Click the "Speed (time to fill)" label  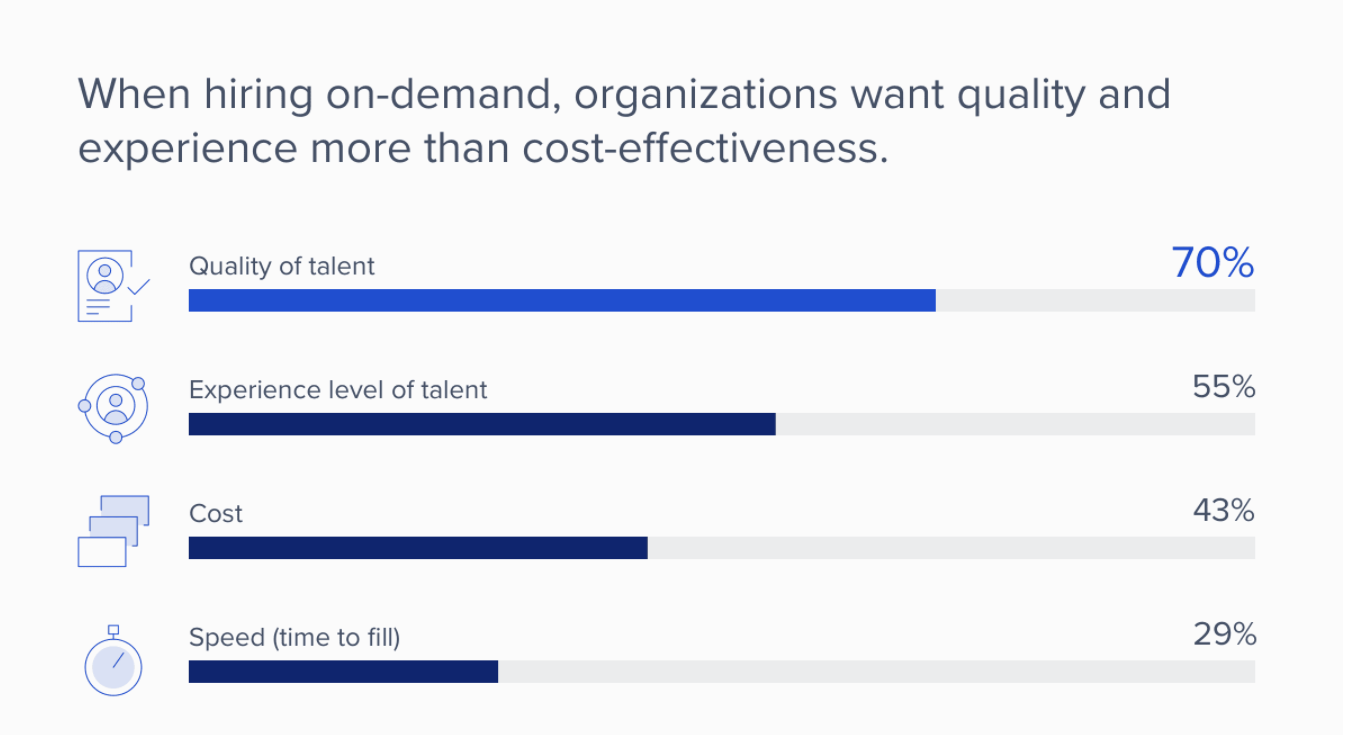pos(294,638)
